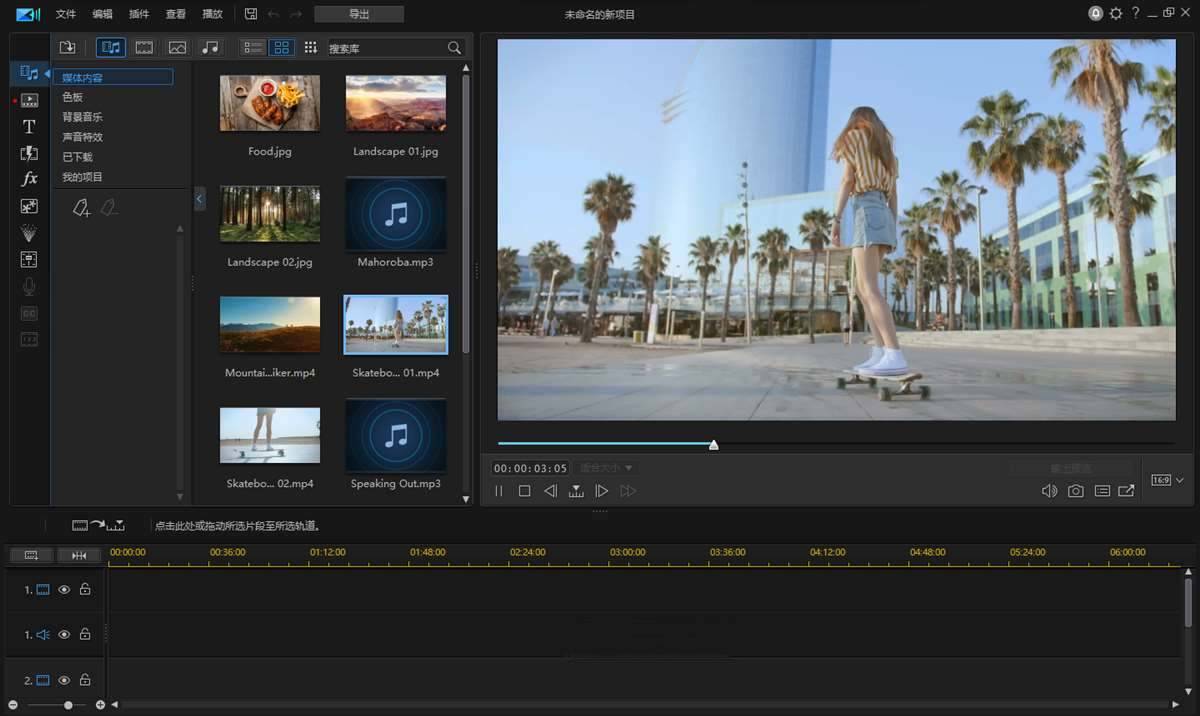
Task: Select the Skateboard 01.mp4 thumbnail
Action: tap(396, 325)
